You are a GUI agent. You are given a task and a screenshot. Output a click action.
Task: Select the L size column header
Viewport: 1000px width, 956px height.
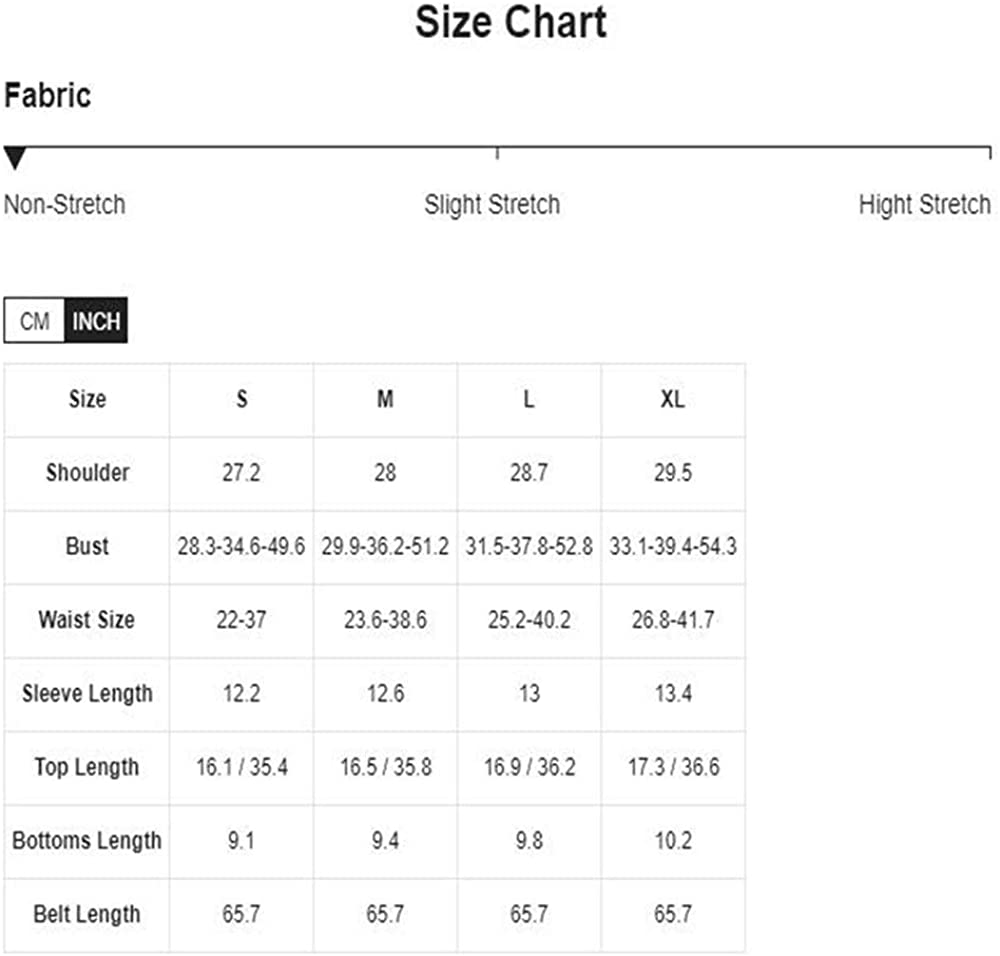(x=529, y=400)
